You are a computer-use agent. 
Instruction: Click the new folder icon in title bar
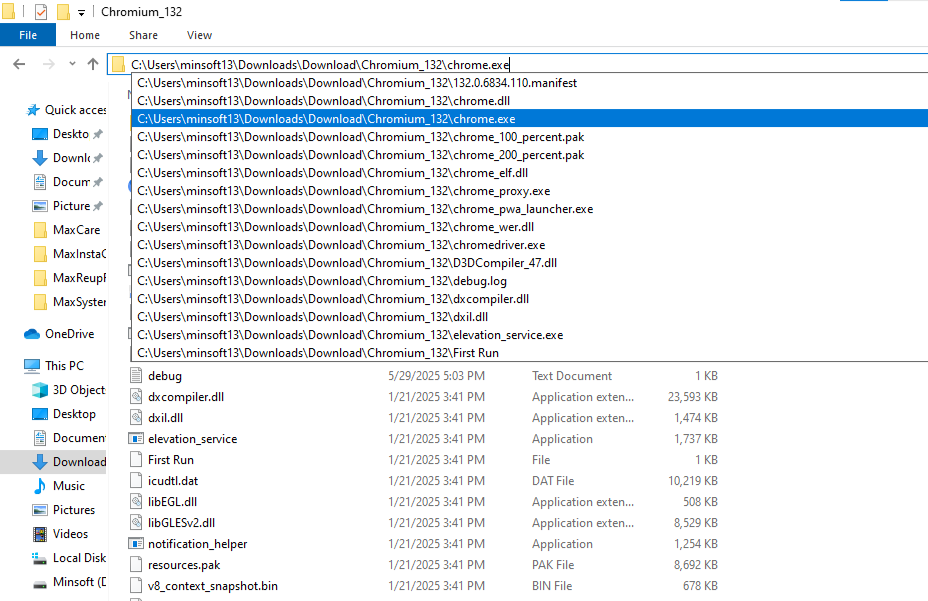[x=63, y=11]
